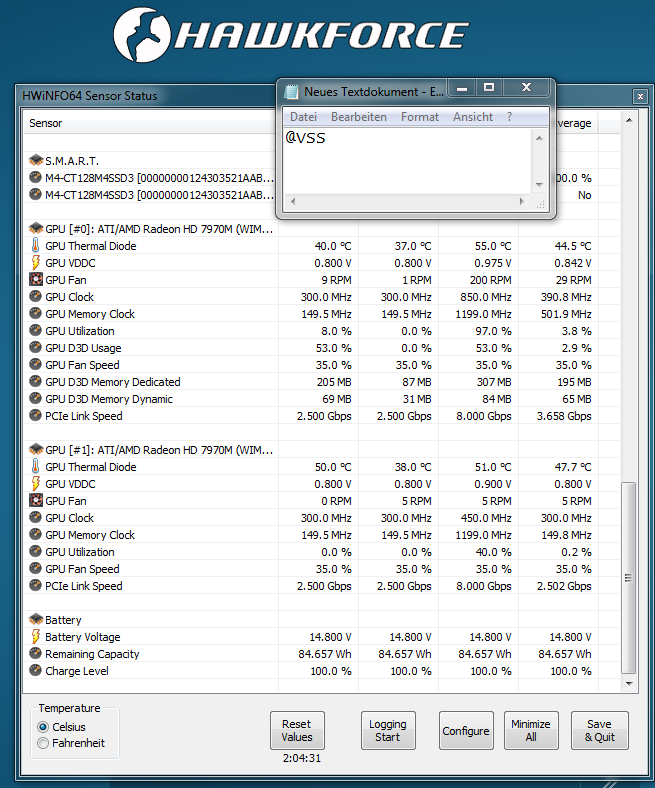655x788 pixels.
Task: Click sensor list scroll up arrow
Action: 629,120
